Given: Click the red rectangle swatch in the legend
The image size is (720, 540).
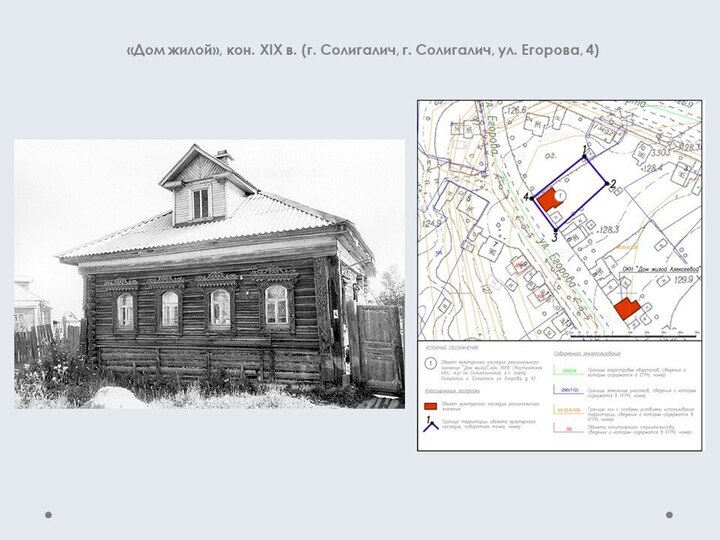Looking at the screenshot, I should (430, 406).
